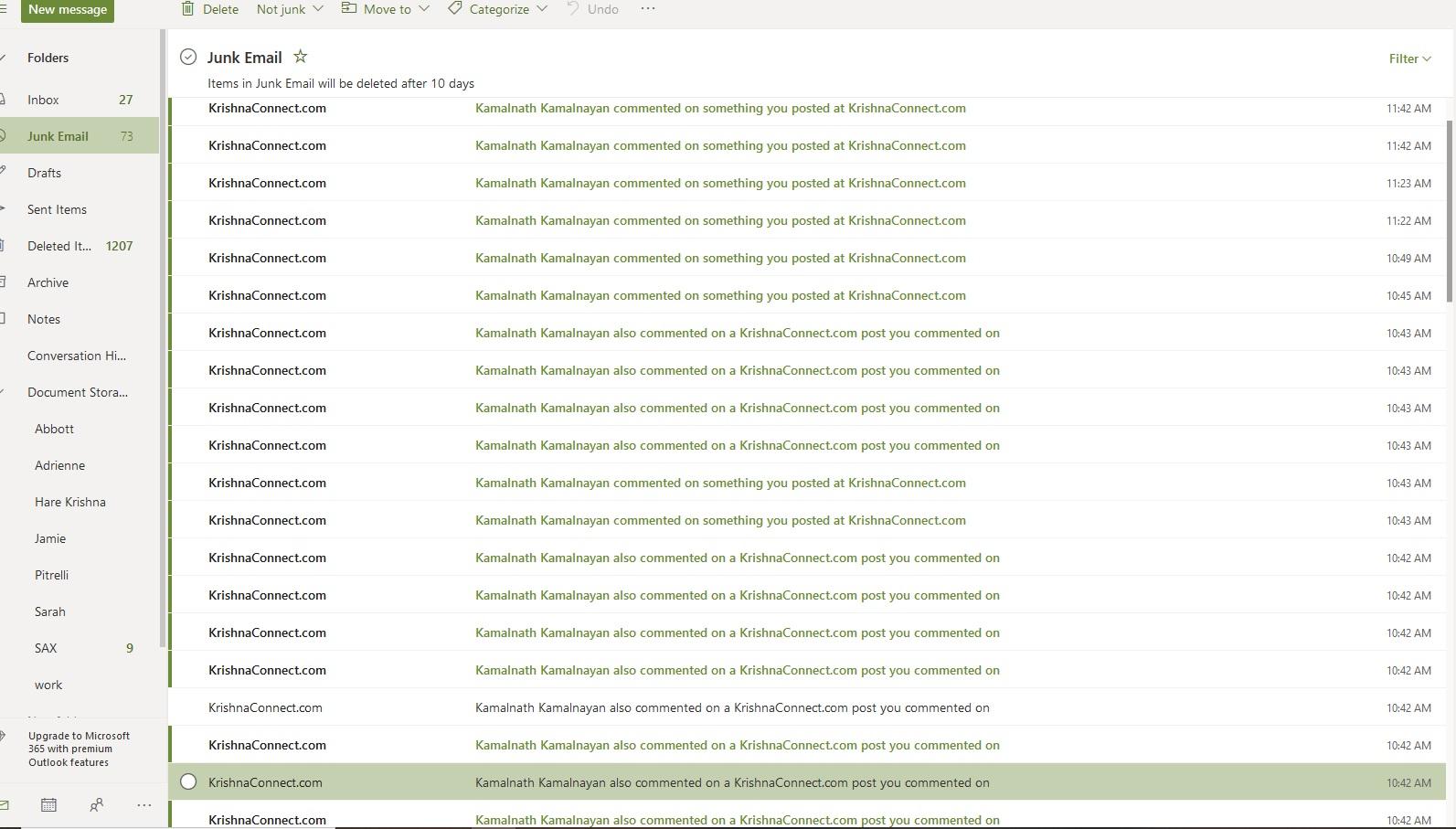1456x829 pixels.
Task: Star Junk Email folder as favorite
Action: pyautogui.click(x=300, y=57)
